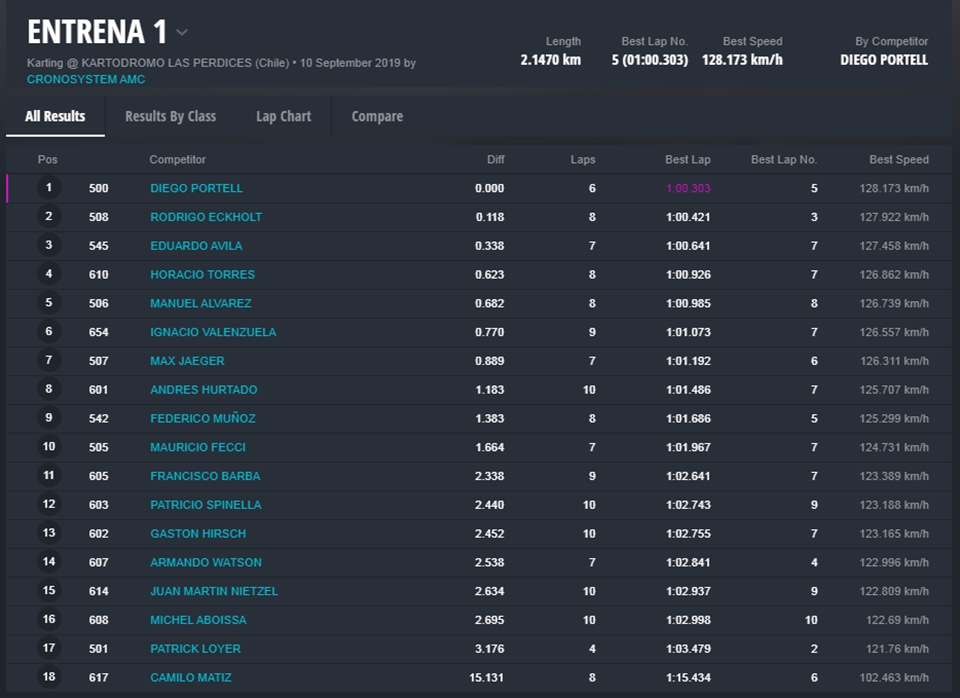Open the CRONOSYSTEM AMC organizer link
Viewport: 960px width, 698px height.
pos(86,80)
